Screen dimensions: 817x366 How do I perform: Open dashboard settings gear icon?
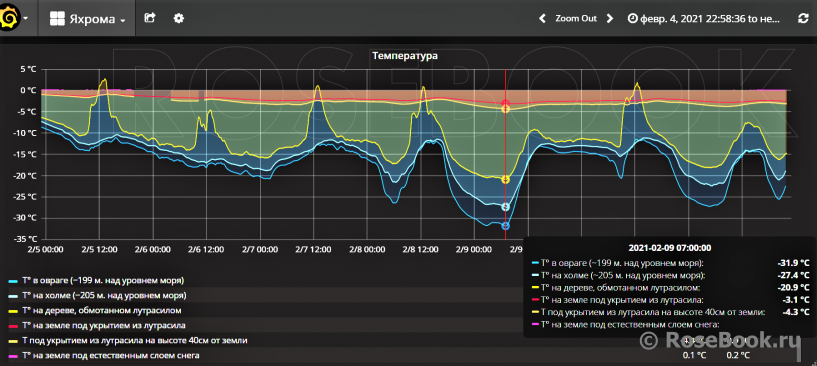pos(179,18)
